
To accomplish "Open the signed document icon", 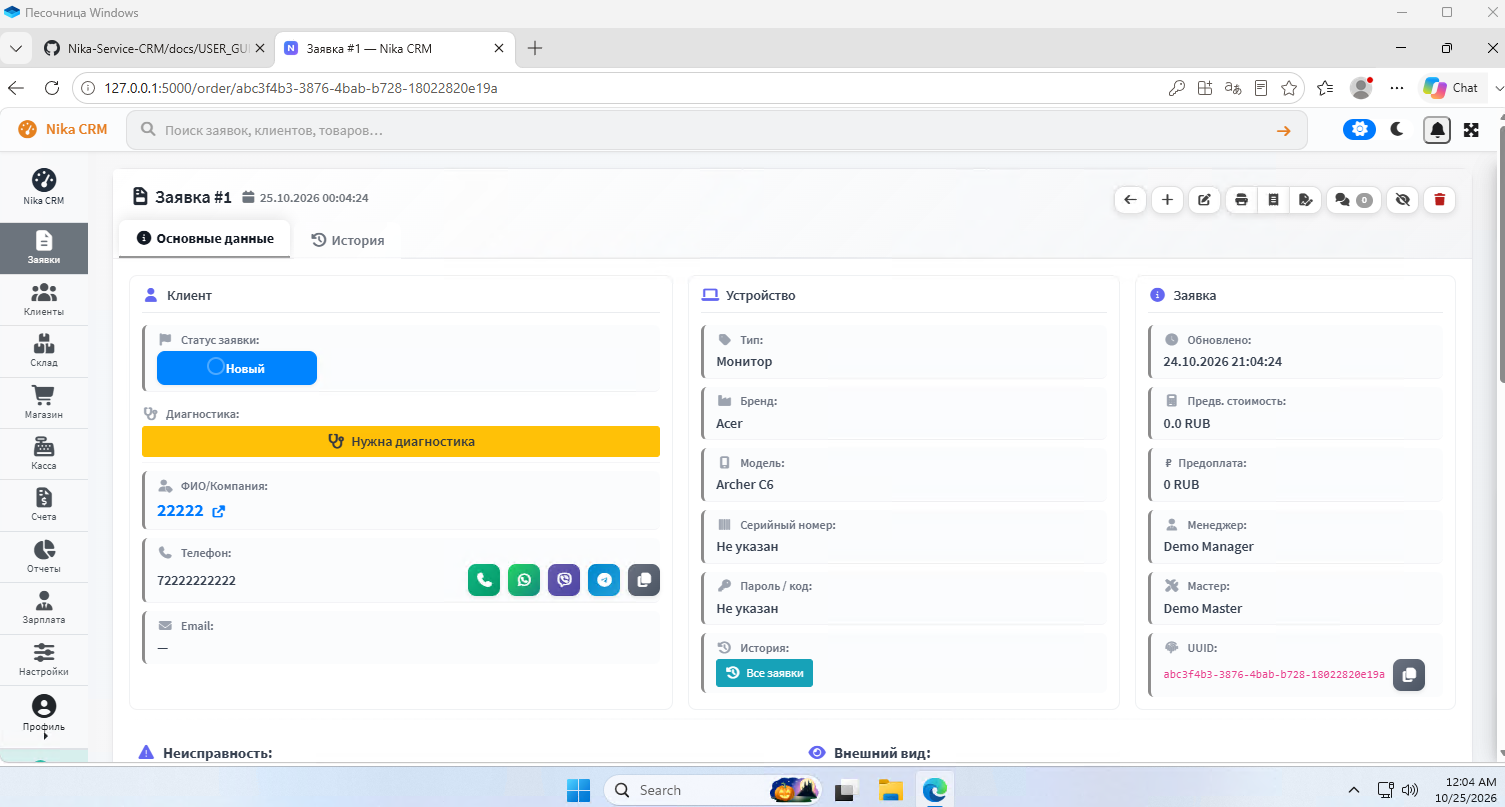I will click(x=1305, y=199).
